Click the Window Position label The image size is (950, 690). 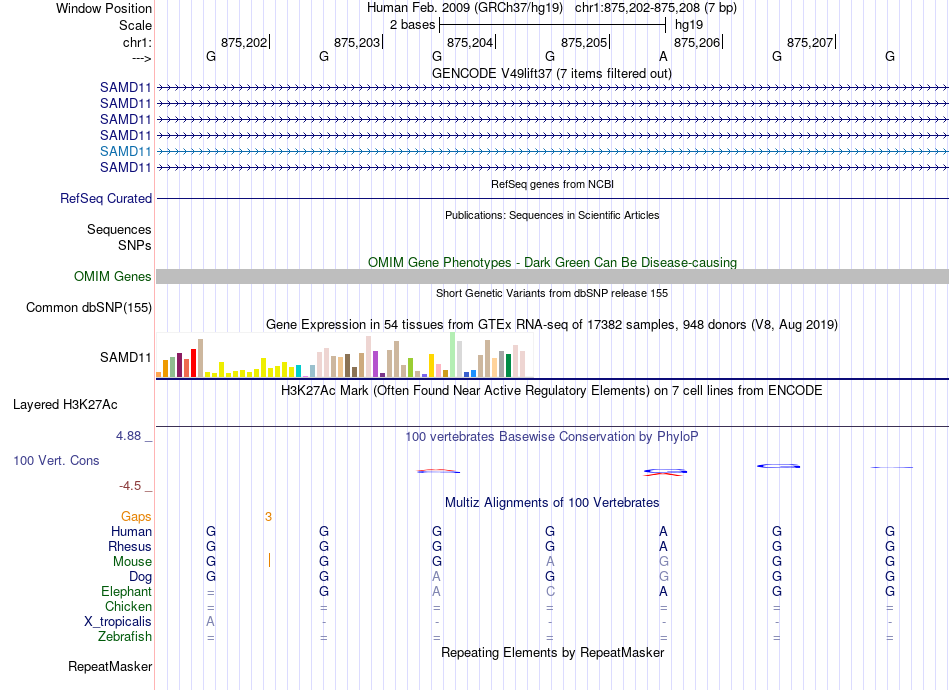(104, 8)
